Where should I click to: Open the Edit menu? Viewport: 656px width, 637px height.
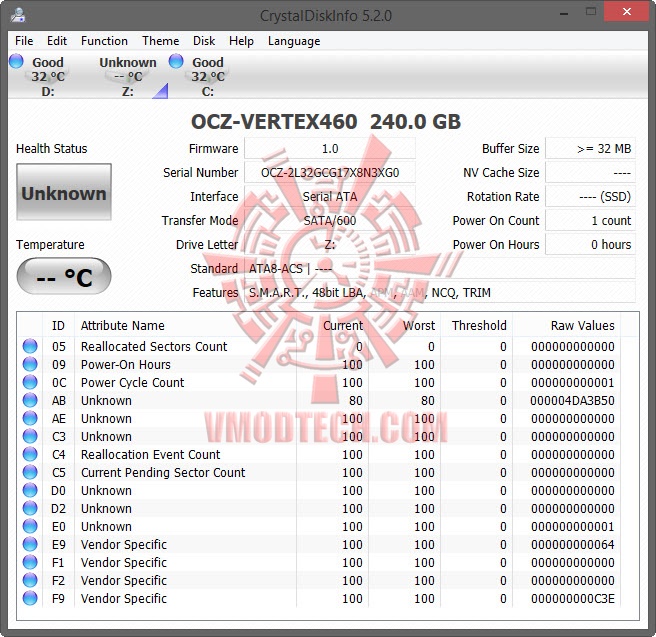(x=56, y=41)
